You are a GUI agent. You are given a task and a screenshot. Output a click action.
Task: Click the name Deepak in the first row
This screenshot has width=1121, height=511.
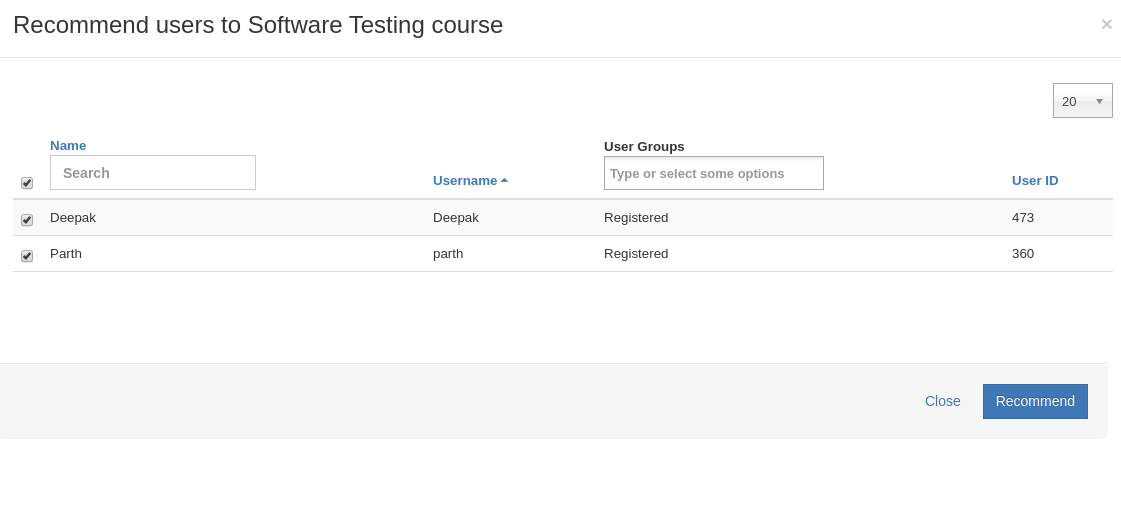coord(73,218)
